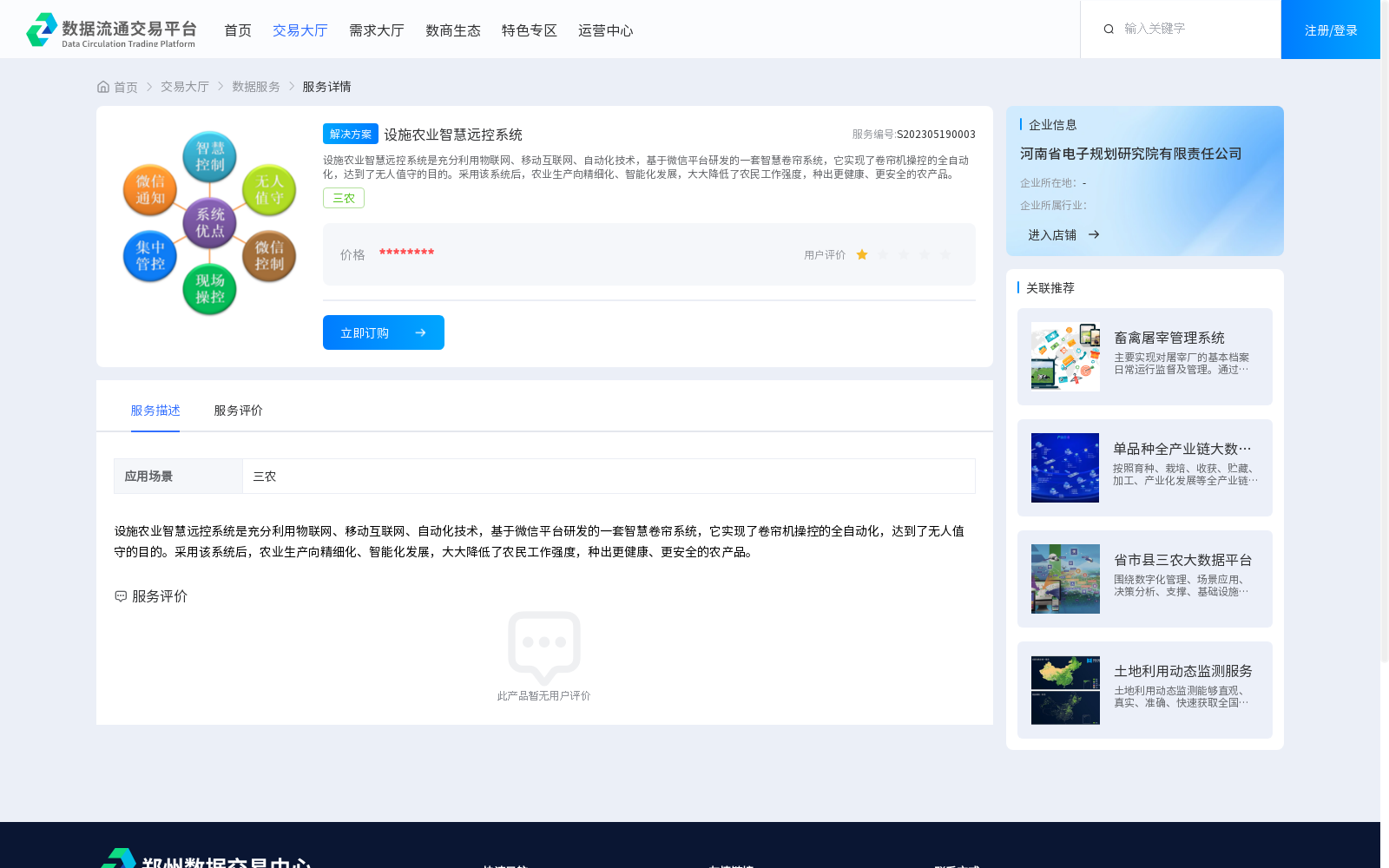This screenshot has width=1389, height=868.
Task: Click the fourth rating star
Action: (925, 254)
